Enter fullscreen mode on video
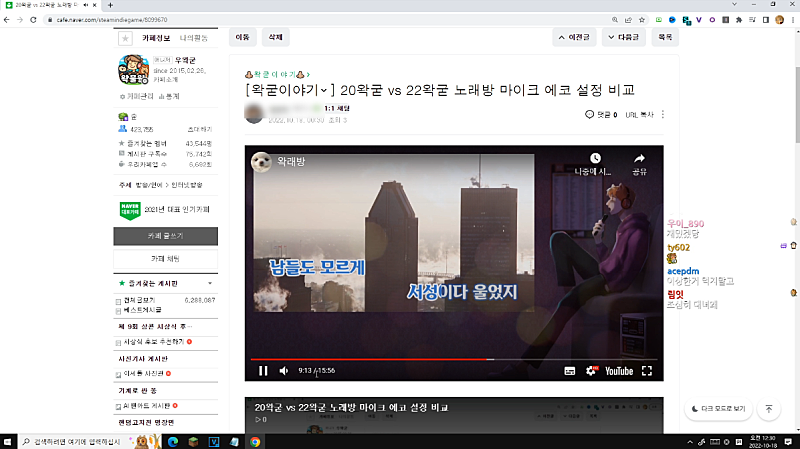The width and height of the screenshot is (800, 449). click(646, 371)
